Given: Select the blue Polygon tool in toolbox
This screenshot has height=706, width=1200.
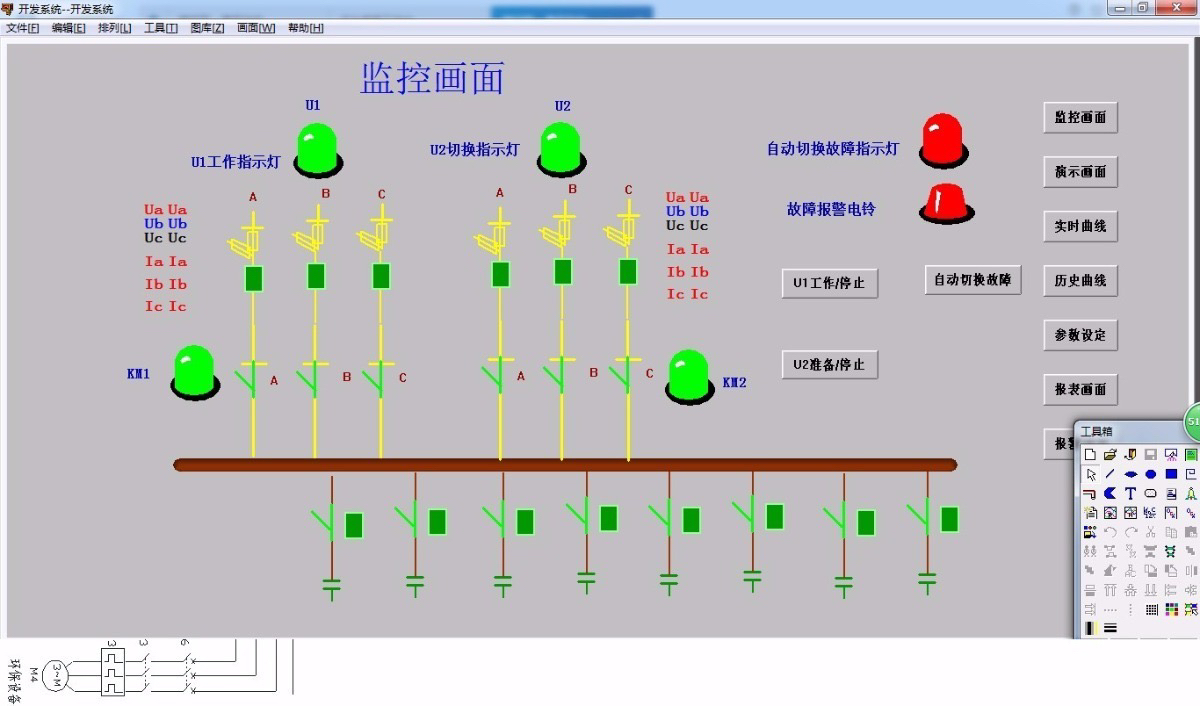Looking at the screenshot, I should [1110, 493].
